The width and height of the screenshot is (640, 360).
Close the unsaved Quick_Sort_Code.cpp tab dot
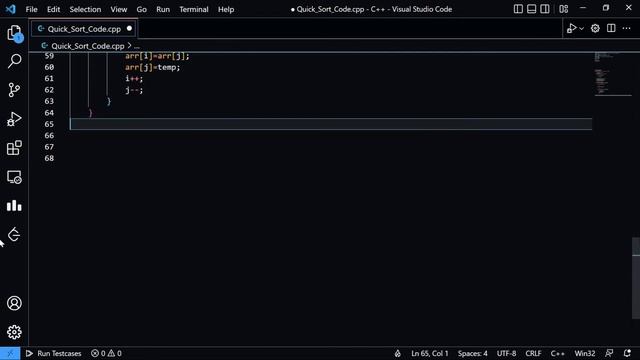pyautogui.click(x=129, y=29)
